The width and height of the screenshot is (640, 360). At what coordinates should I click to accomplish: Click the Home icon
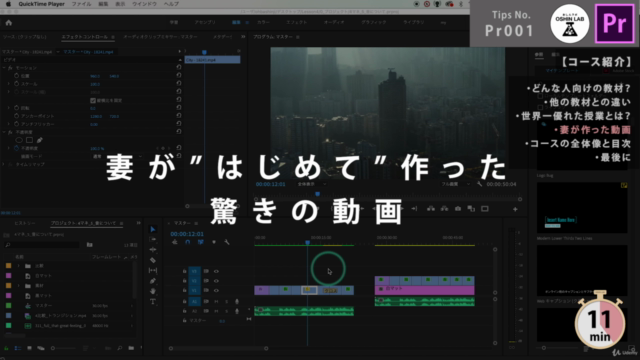(9, 23)
